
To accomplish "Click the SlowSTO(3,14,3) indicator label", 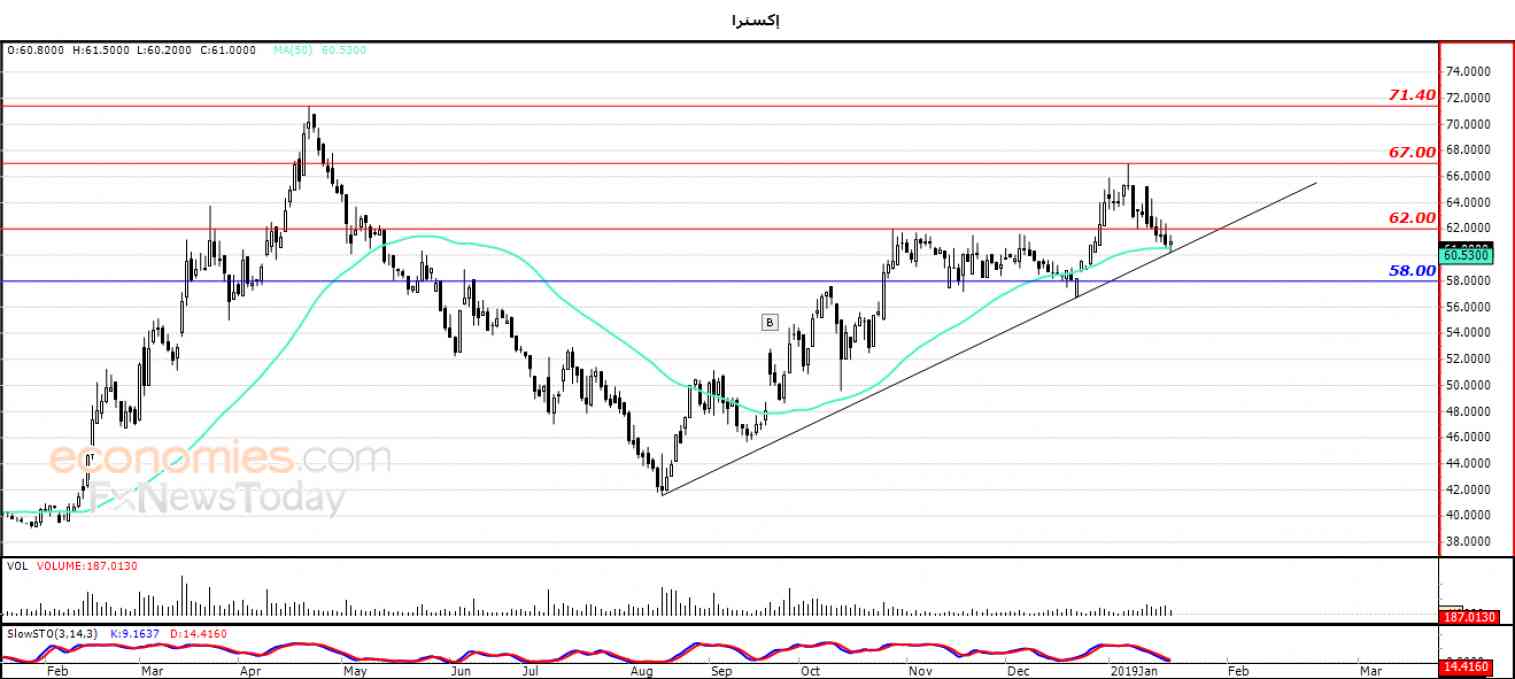I will click(x=52, y=633).
